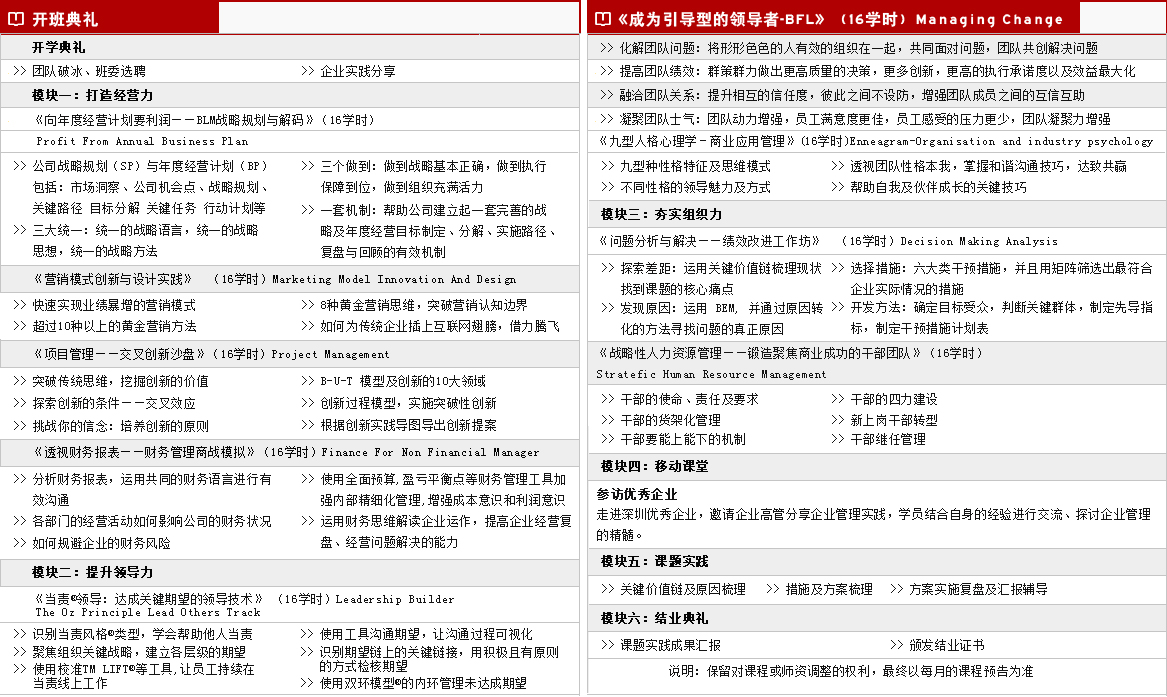Select the line B-U-T 模型及创新的10大领域

tap(403, 381)
